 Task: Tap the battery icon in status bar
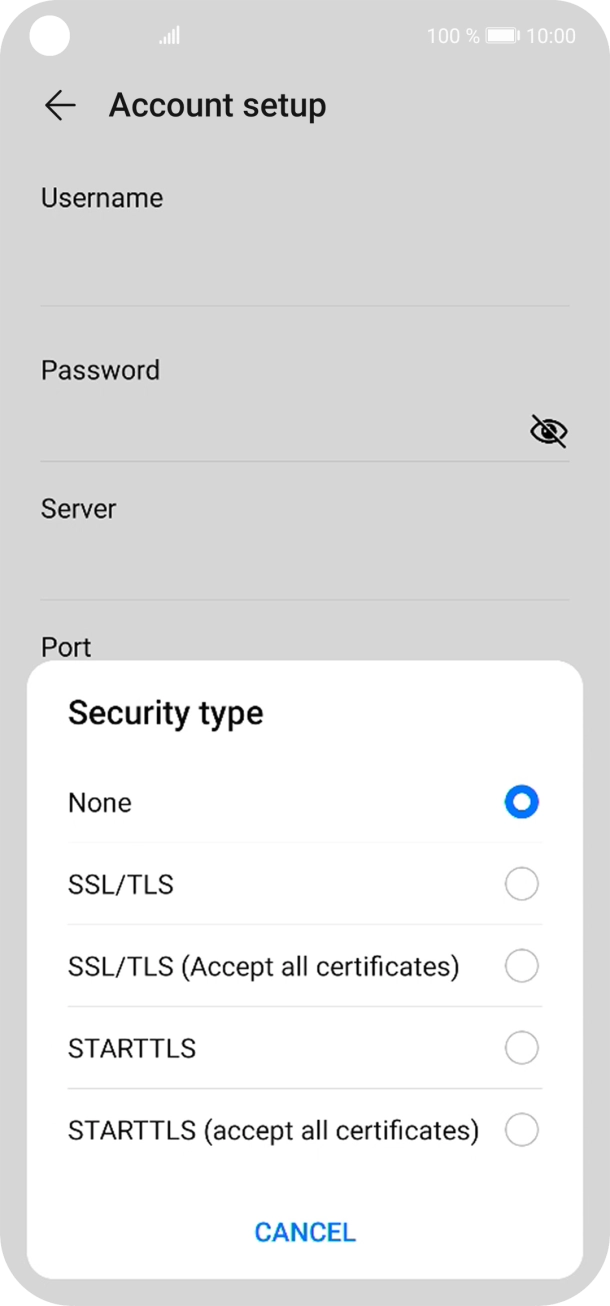(x=503, y=36)
